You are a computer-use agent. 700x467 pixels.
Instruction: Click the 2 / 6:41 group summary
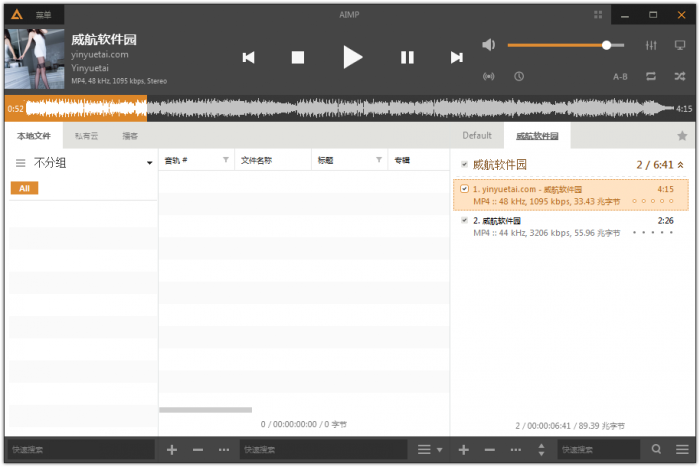(654, 165)
